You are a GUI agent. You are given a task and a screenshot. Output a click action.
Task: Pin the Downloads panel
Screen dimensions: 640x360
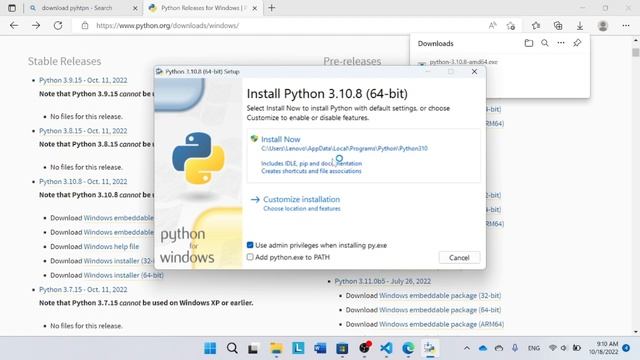[577, 43]
